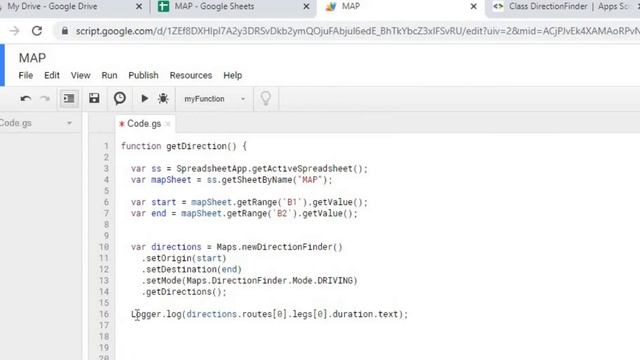Screen dimensions: 640x360
Task: Click the getActiveSpreadsheet line of code
Action: click(x=249, y=169)
